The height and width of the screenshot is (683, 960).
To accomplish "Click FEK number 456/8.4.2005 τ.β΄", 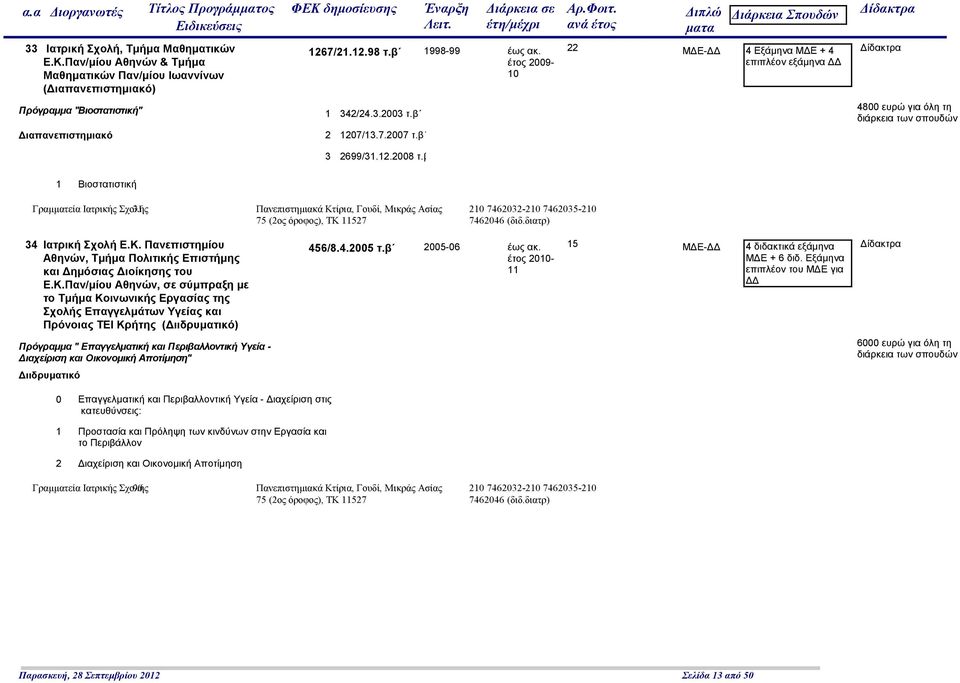I will [x=351, y=248].
